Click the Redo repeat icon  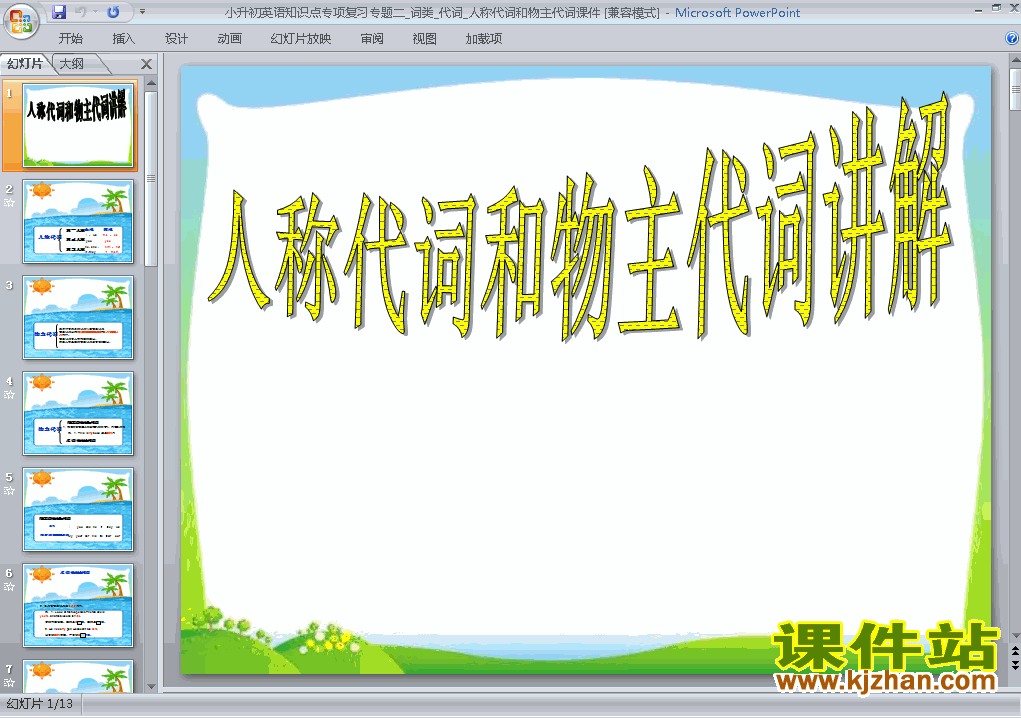pos(113,12)
